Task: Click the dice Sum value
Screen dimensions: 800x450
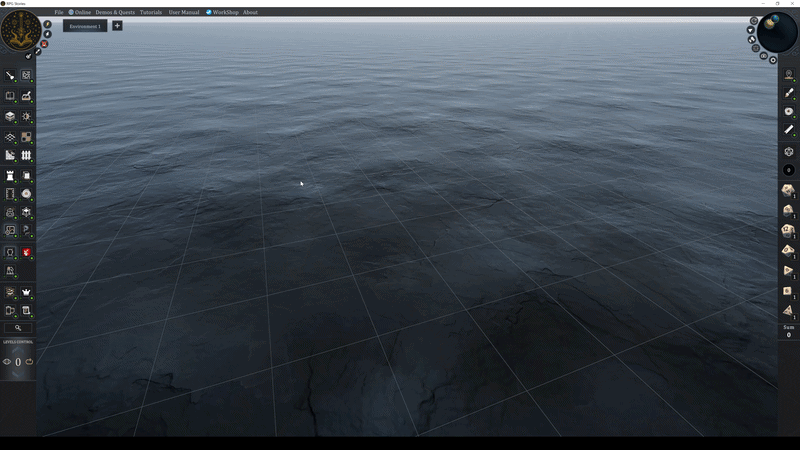Action: [x=789, y=335]
